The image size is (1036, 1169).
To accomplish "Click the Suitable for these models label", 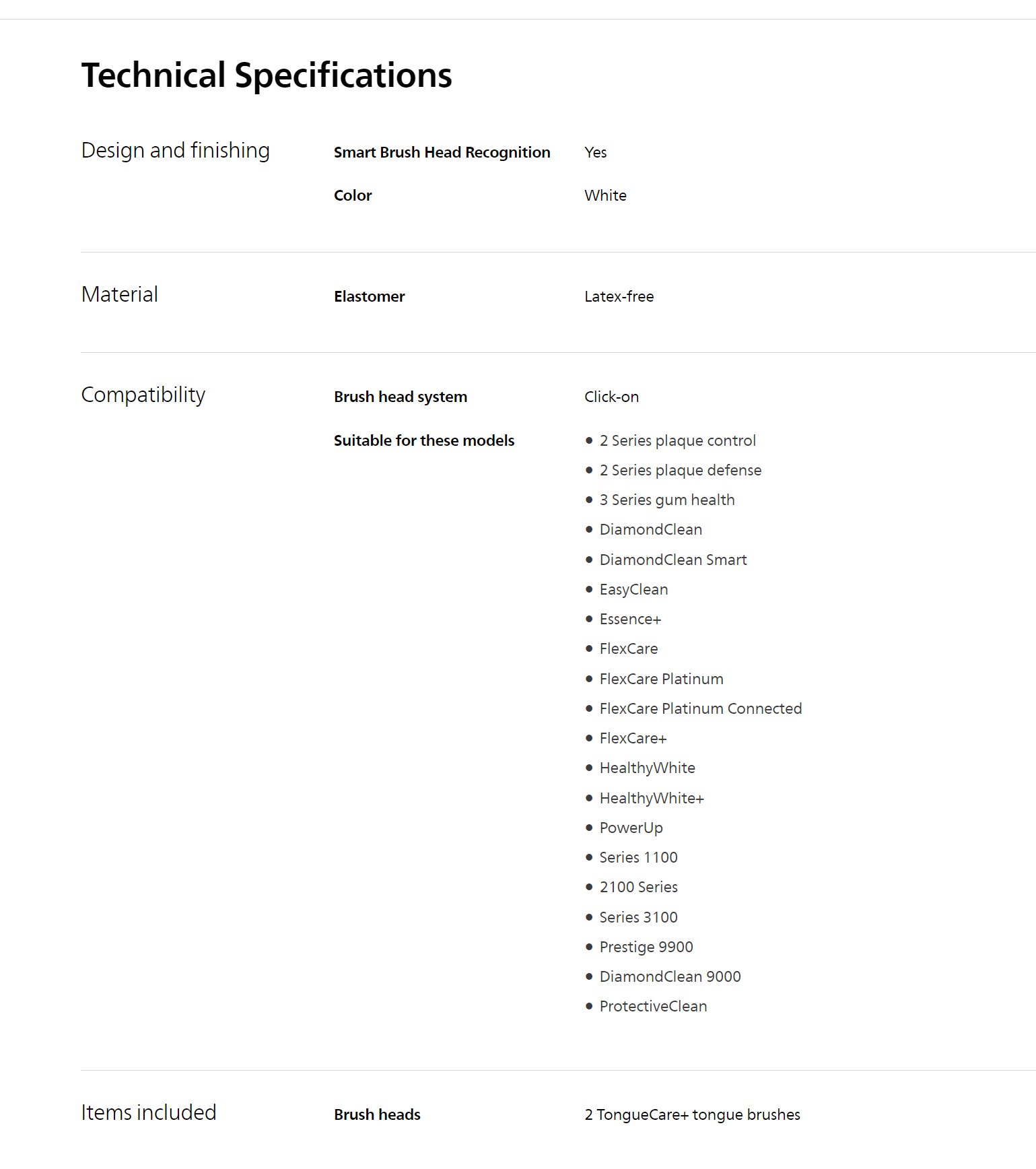I will pos(423,441).
